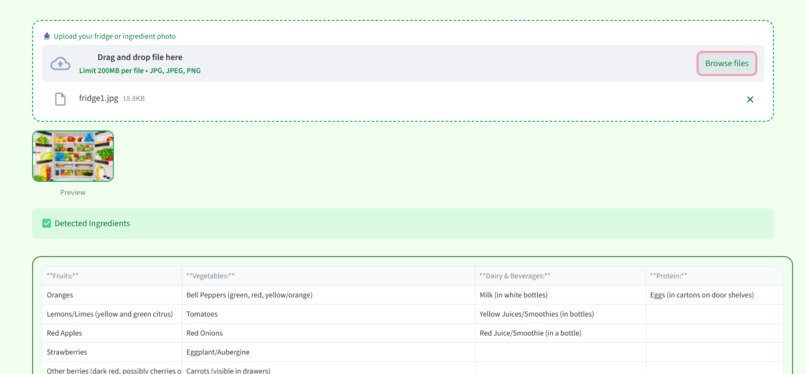Click the Yellow Juices/Smoothies cell
The image size is (806, 374).
pyautogui.click(x=560, y=314)
